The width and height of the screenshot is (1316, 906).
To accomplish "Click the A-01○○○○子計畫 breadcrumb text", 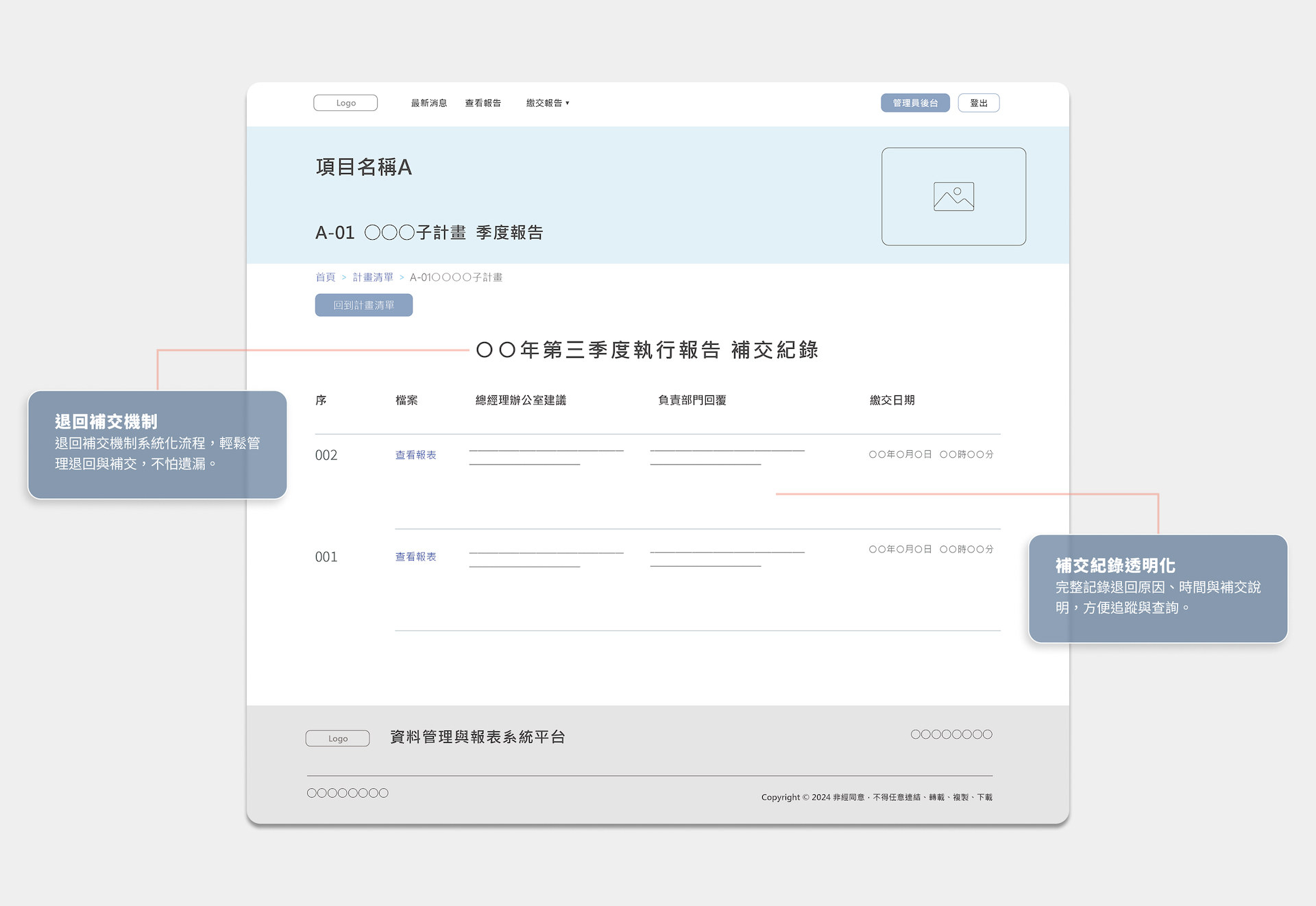I will [456, 277].
